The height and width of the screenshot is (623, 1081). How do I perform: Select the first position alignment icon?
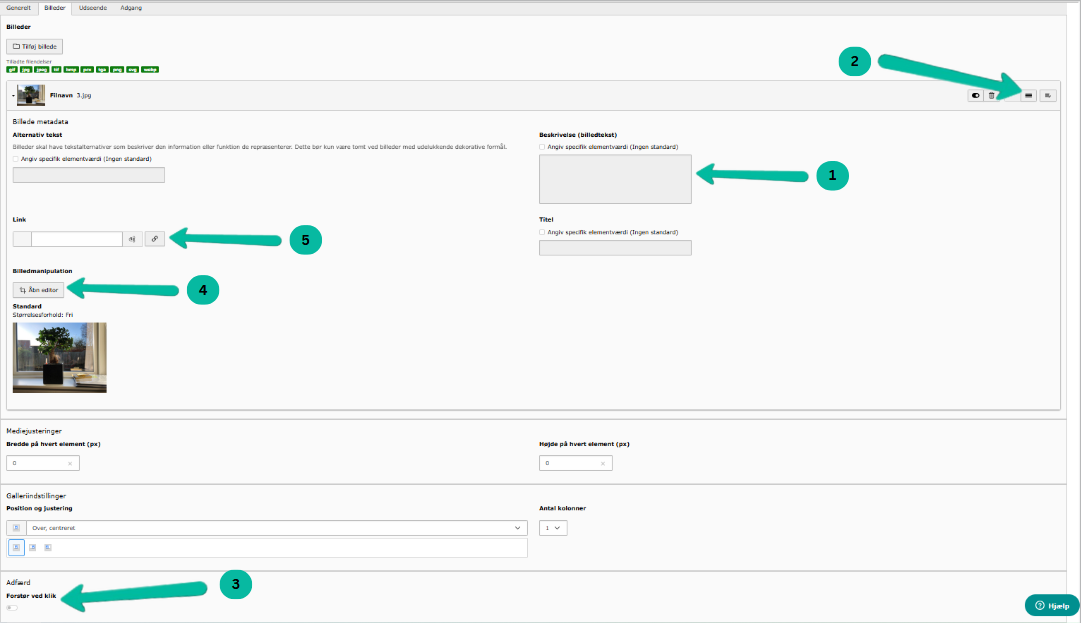click(16, 547)
